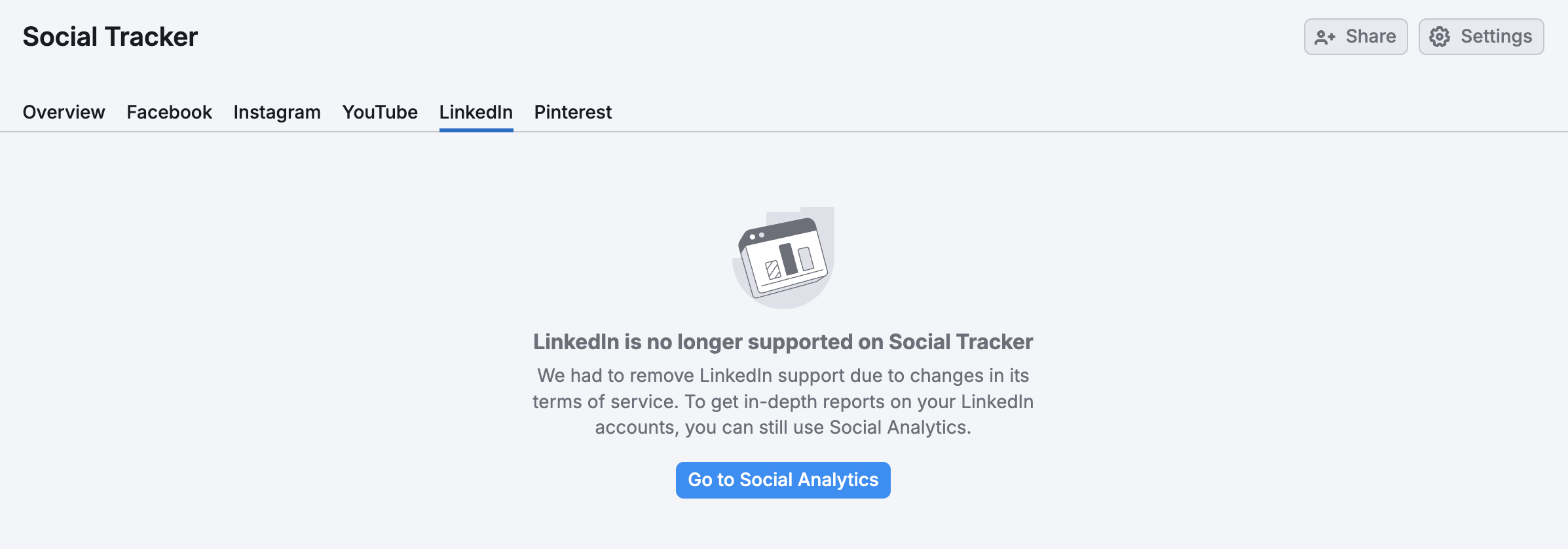Select the LinkedIn tab
Viewport: 1568px width, 549px height.
(x=476, y=112)
